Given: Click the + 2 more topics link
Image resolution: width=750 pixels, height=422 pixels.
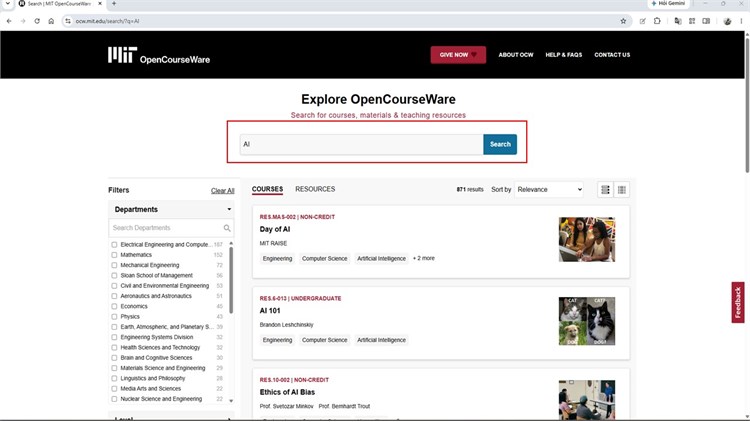Looking at the screenshot, I should click(x=424, y=258).
